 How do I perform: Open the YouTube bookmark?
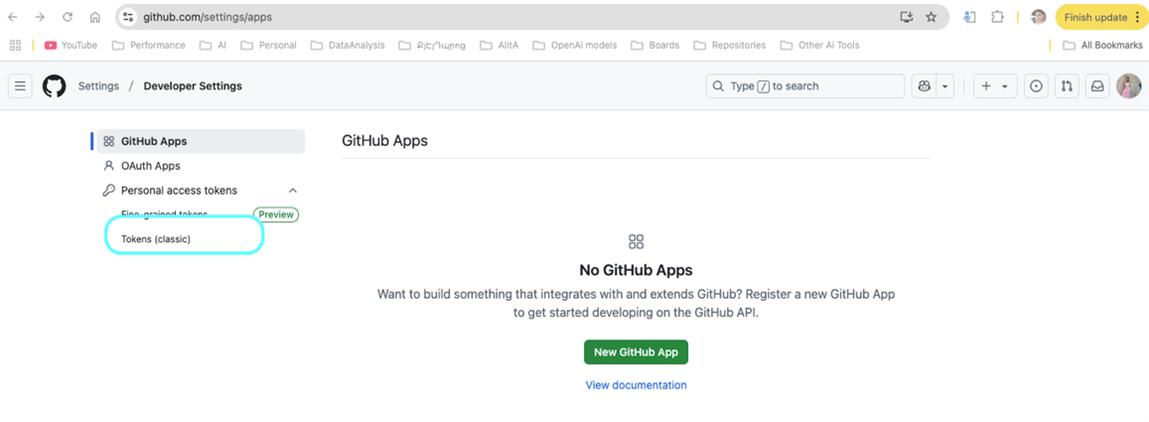click(71, 45)
